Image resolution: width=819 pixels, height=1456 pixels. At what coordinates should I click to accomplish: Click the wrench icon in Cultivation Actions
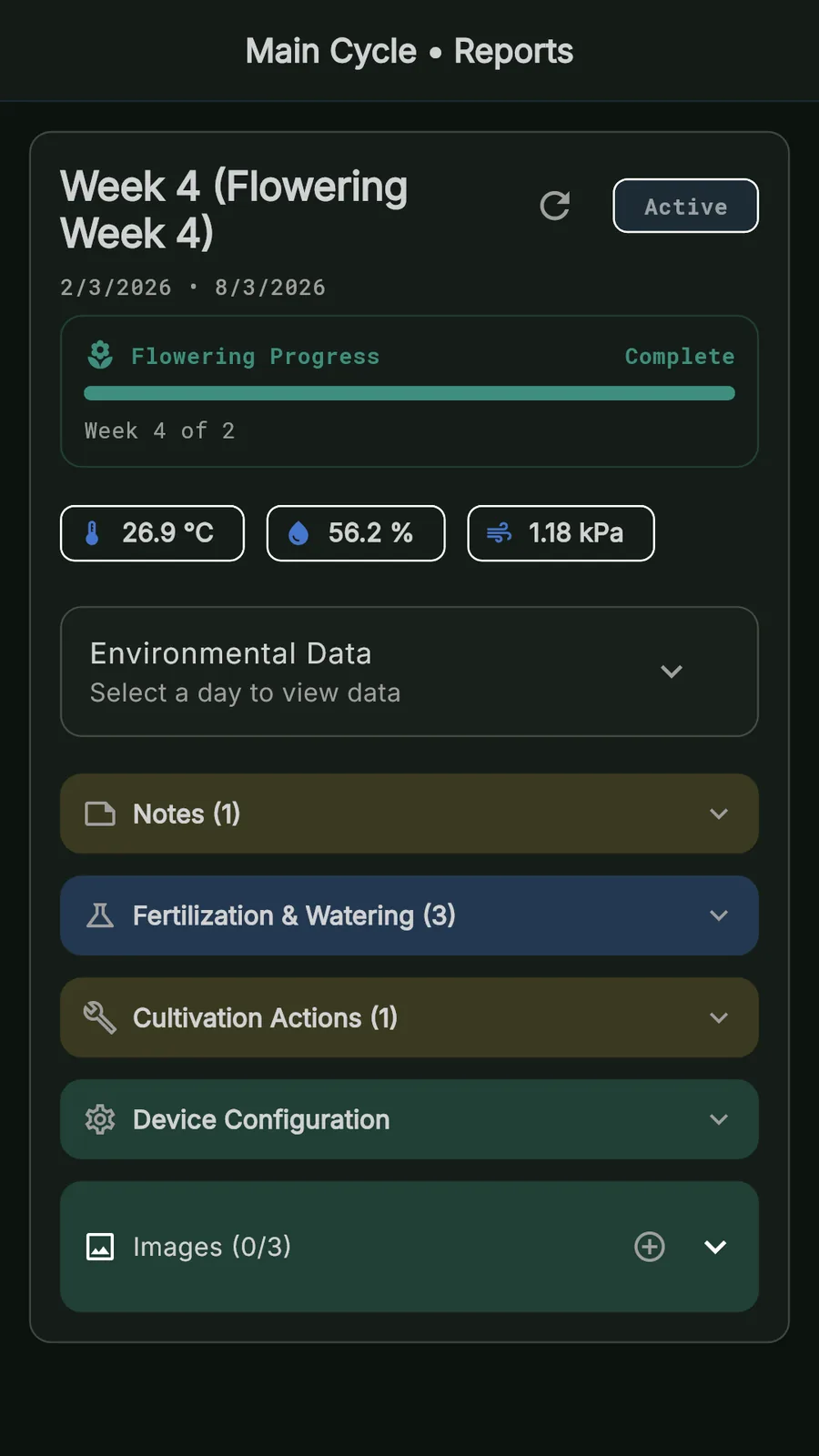[x=100, y=1017]
